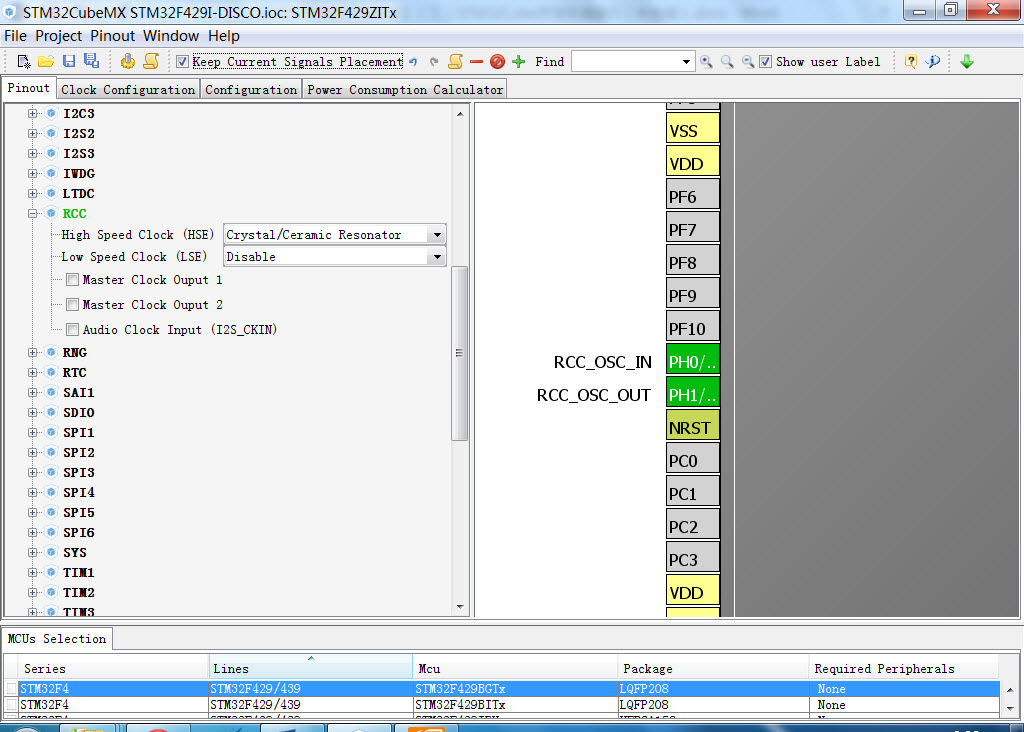Expand the SYS tree node
The image size is (1024, 732).
click(32, 552)
